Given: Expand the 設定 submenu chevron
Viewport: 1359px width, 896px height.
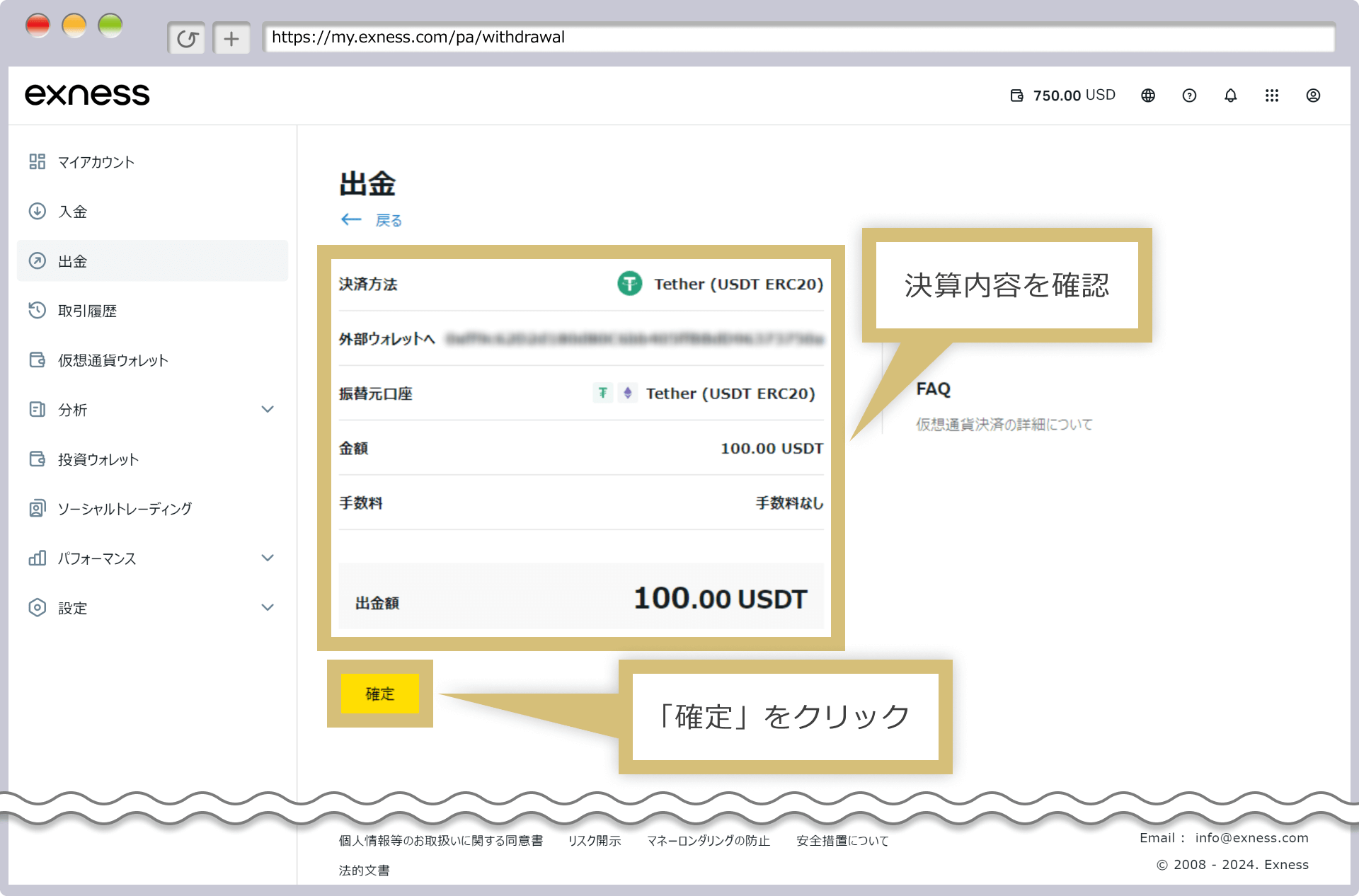Looking at the screenshot, I should click(268, 608).
